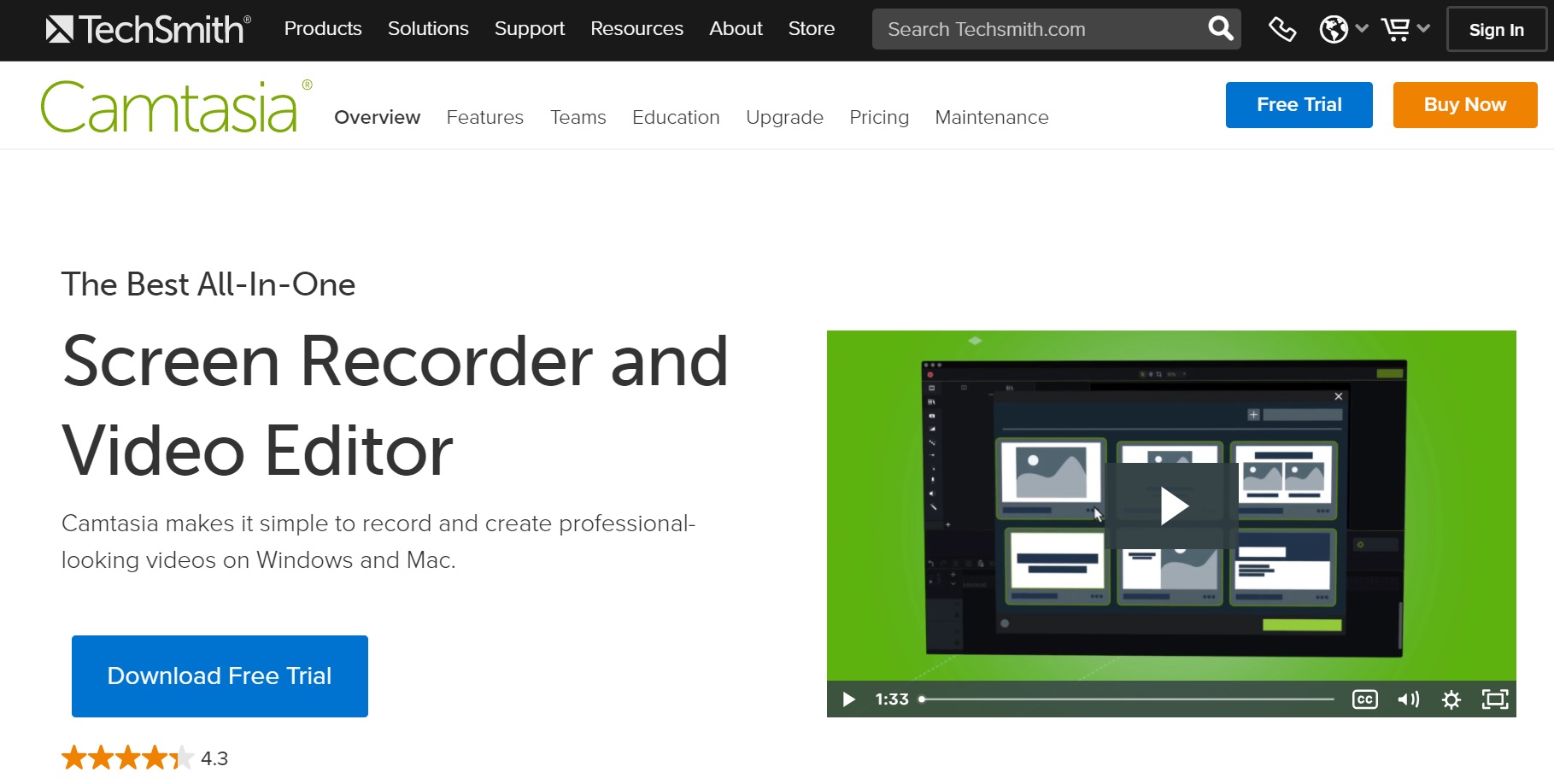Click the Camtasia logo
Viewport: 1554px width, 784px height.
(x=177, y=107)
